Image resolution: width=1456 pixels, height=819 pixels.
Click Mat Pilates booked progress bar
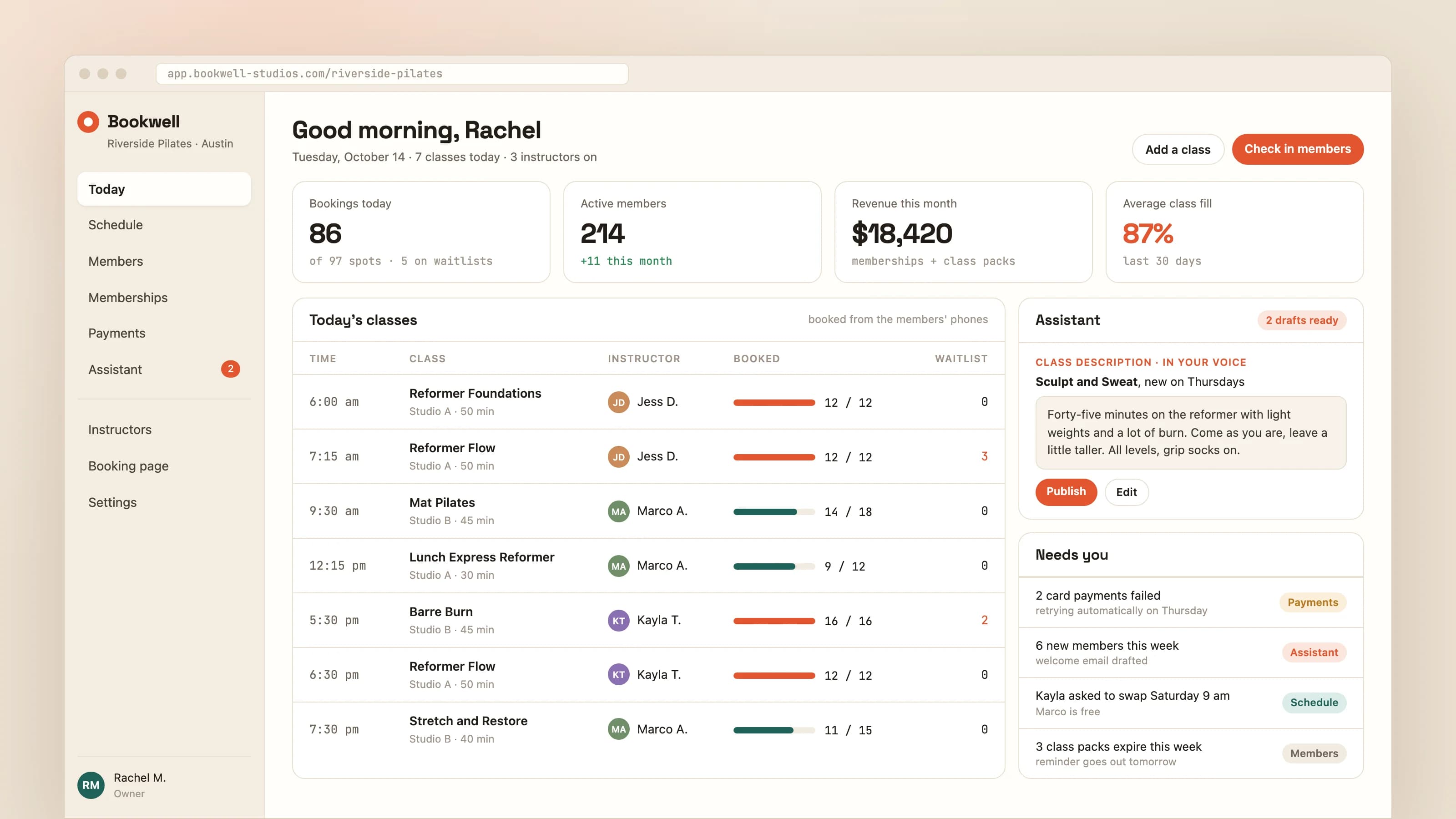[774, 512]
